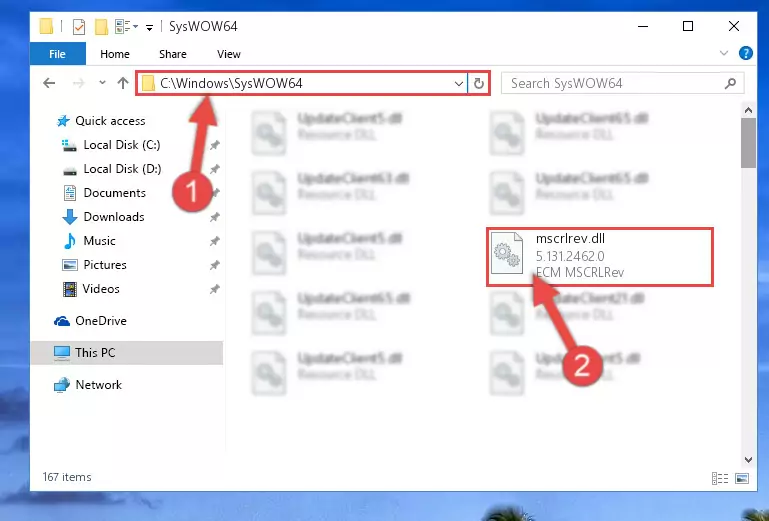Click the Properties icon in quick access toolbar
Screen dimensions: 769x521
pos(78,26)
